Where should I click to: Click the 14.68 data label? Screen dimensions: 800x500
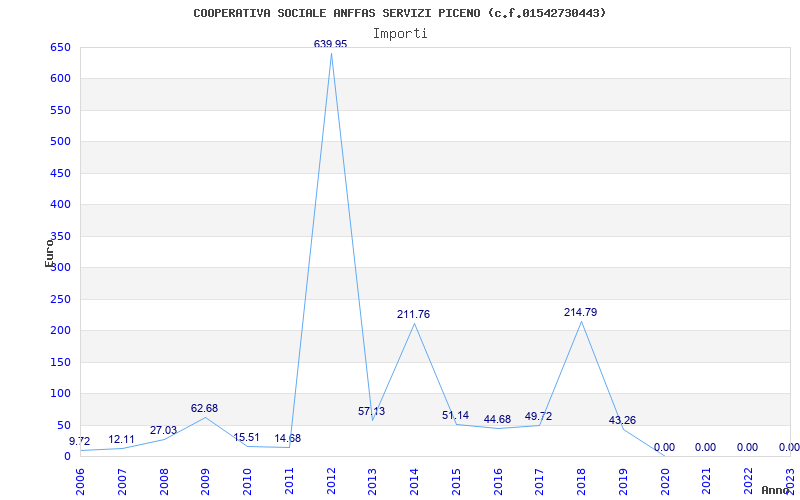(288, 438)
